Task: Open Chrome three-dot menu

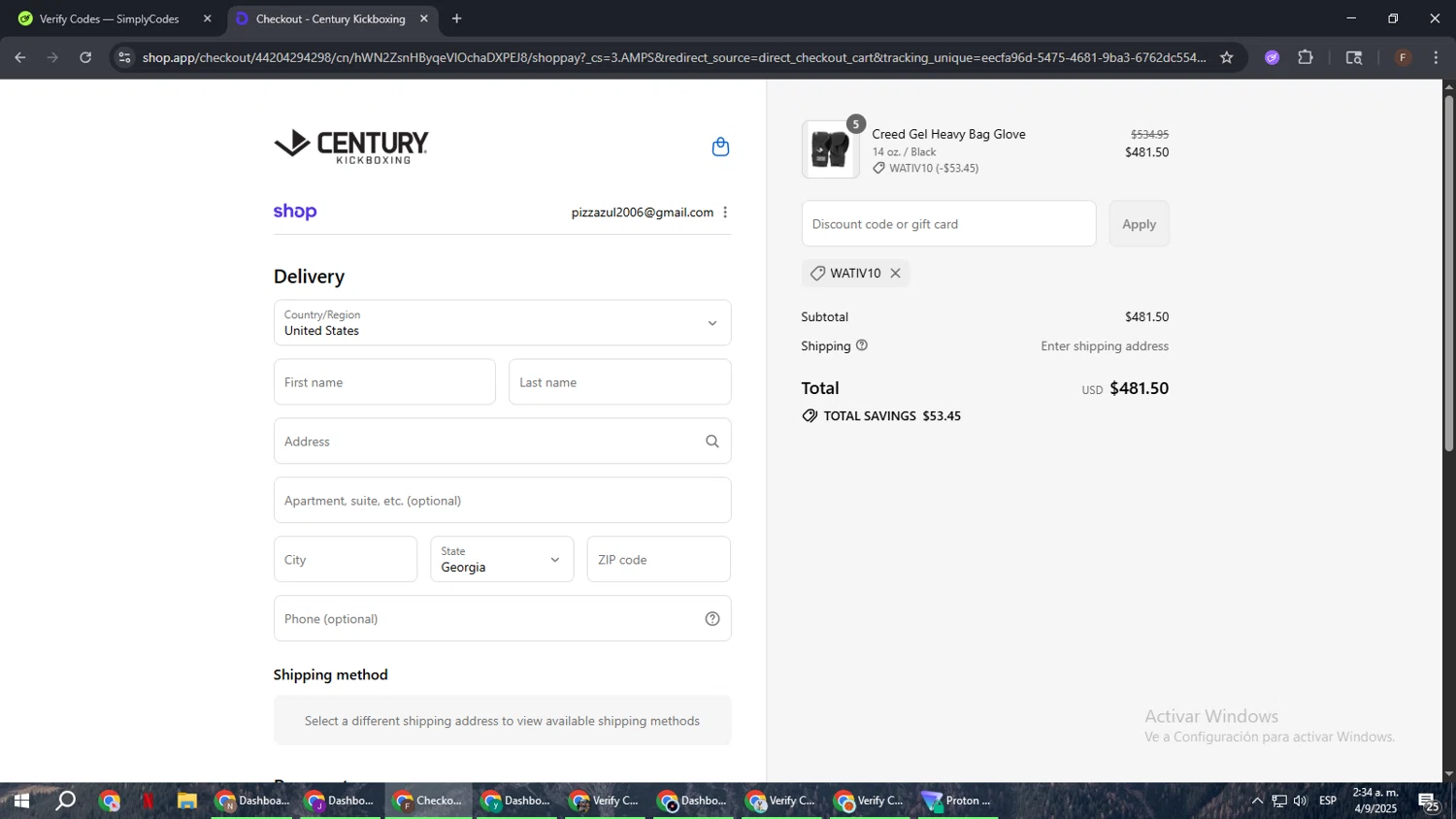Action: 1437,57
